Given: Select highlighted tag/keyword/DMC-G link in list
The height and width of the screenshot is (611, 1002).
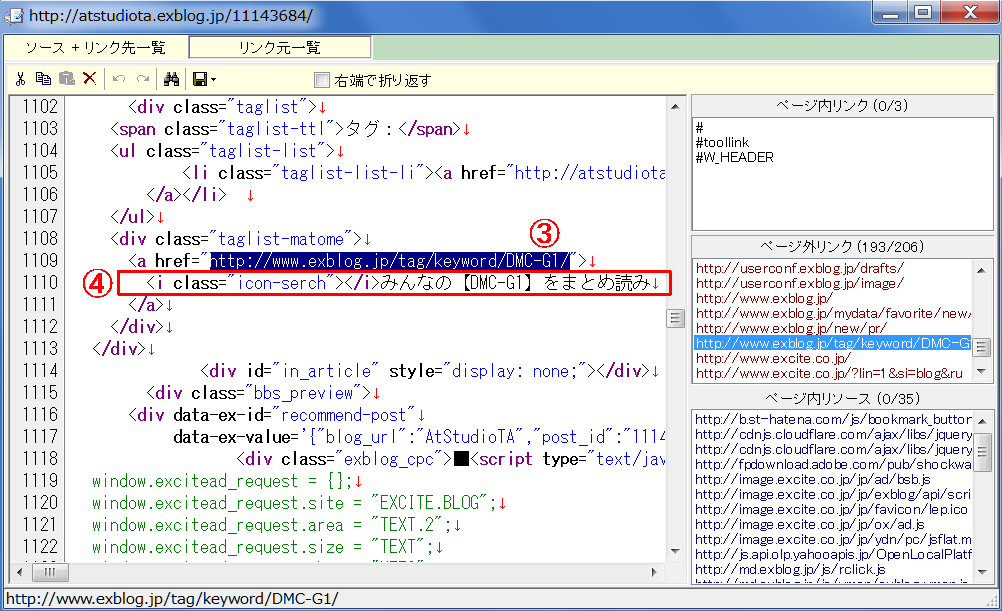Looking at the screenshot, I should point(833,343).
